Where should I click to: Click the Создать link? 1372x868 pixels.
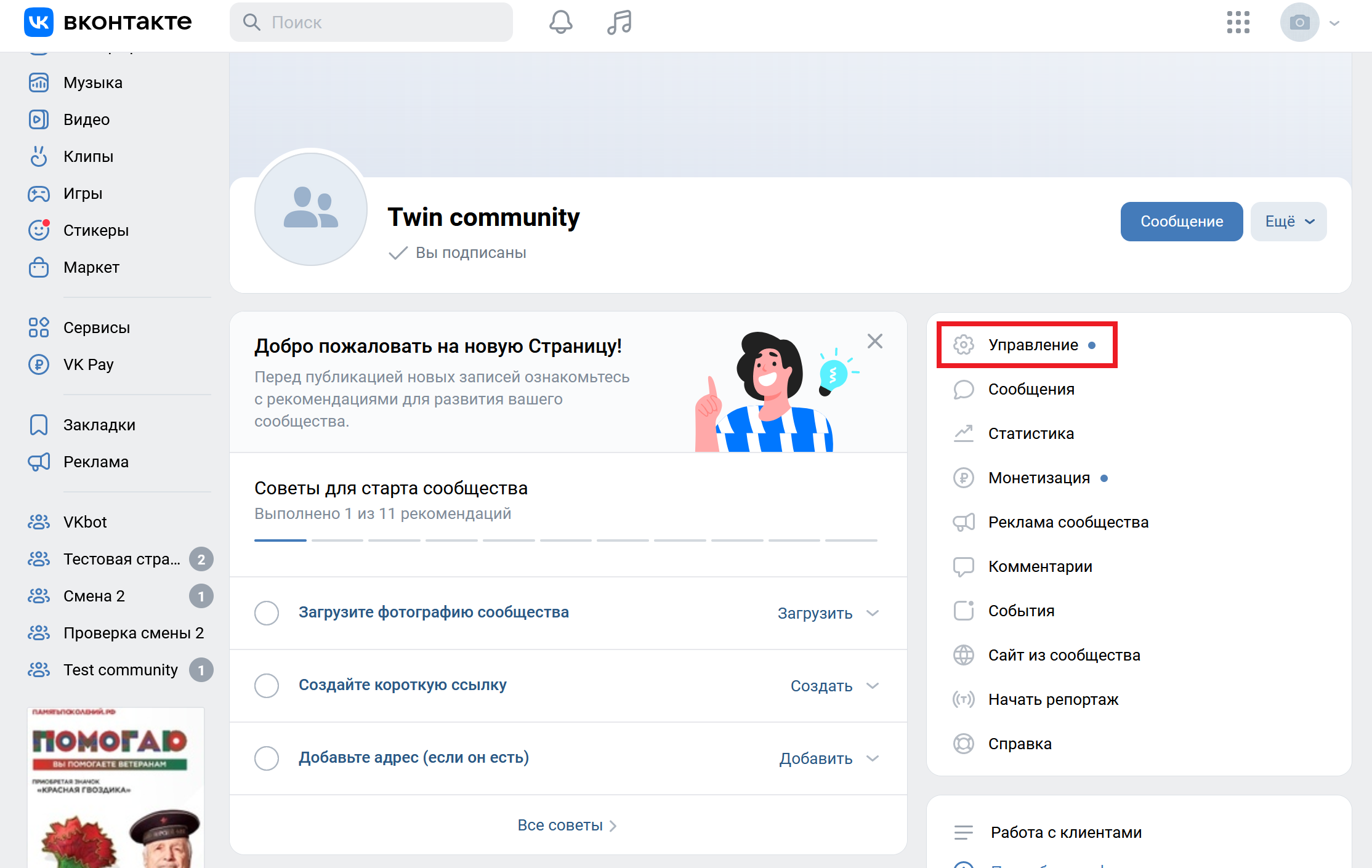click(x=821, y=686)
